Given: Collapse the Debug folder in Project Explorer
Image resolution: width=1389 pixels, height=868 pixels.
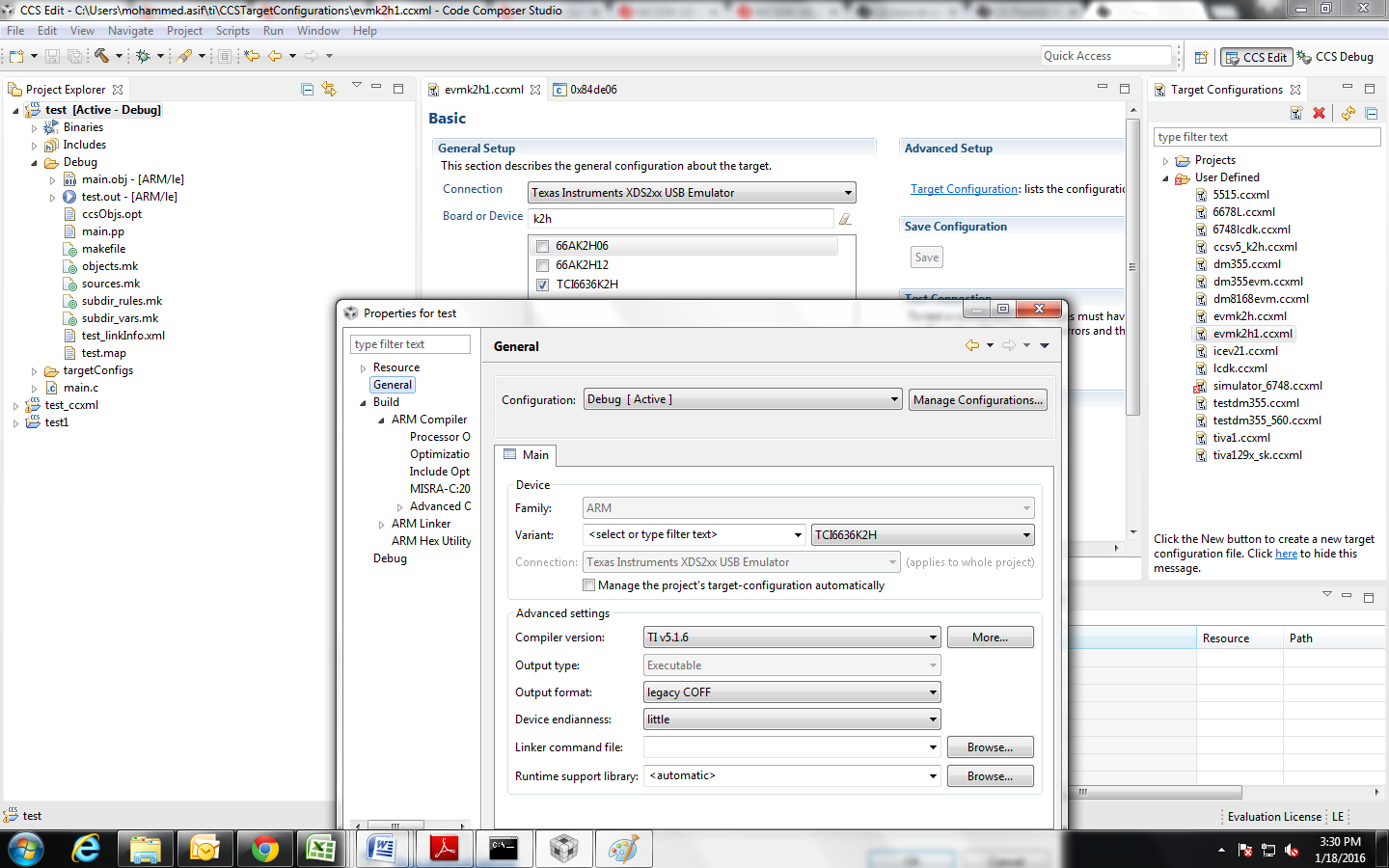Looking at the screenshot, I should tap(35, 162).
